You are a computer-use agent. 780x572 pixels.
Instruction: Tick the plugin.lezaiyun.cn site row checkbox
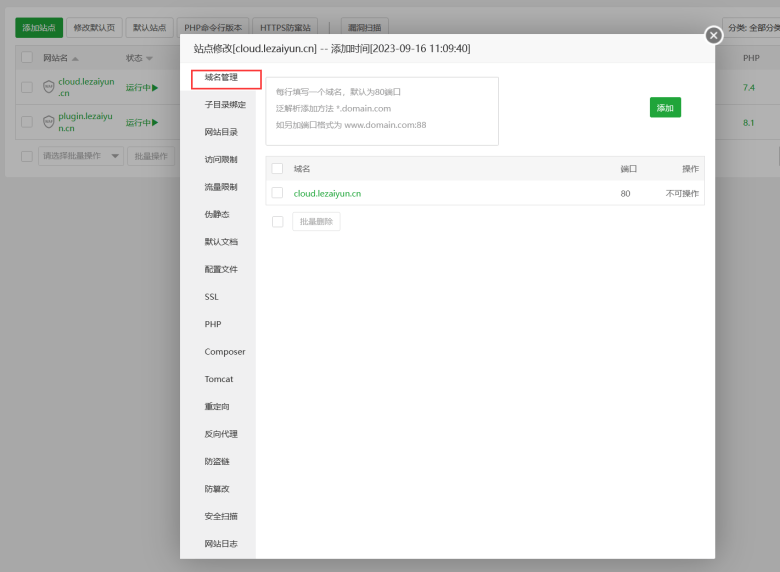(x=27, y=122)
